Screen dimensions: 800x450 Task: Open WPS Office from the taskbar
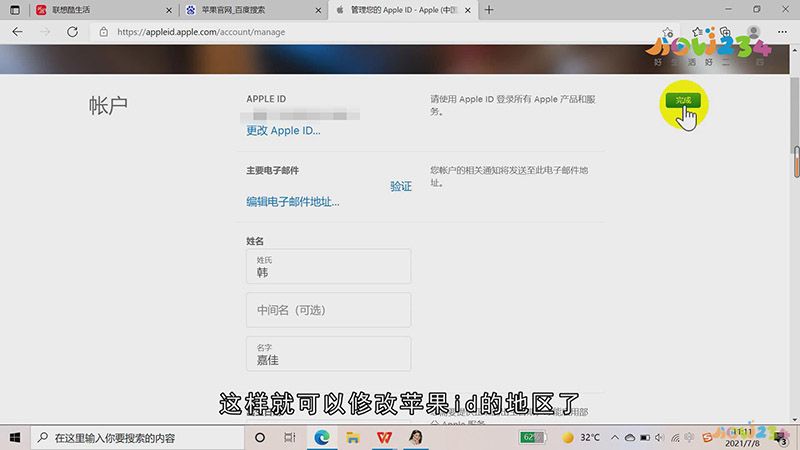tap(384, 438)
